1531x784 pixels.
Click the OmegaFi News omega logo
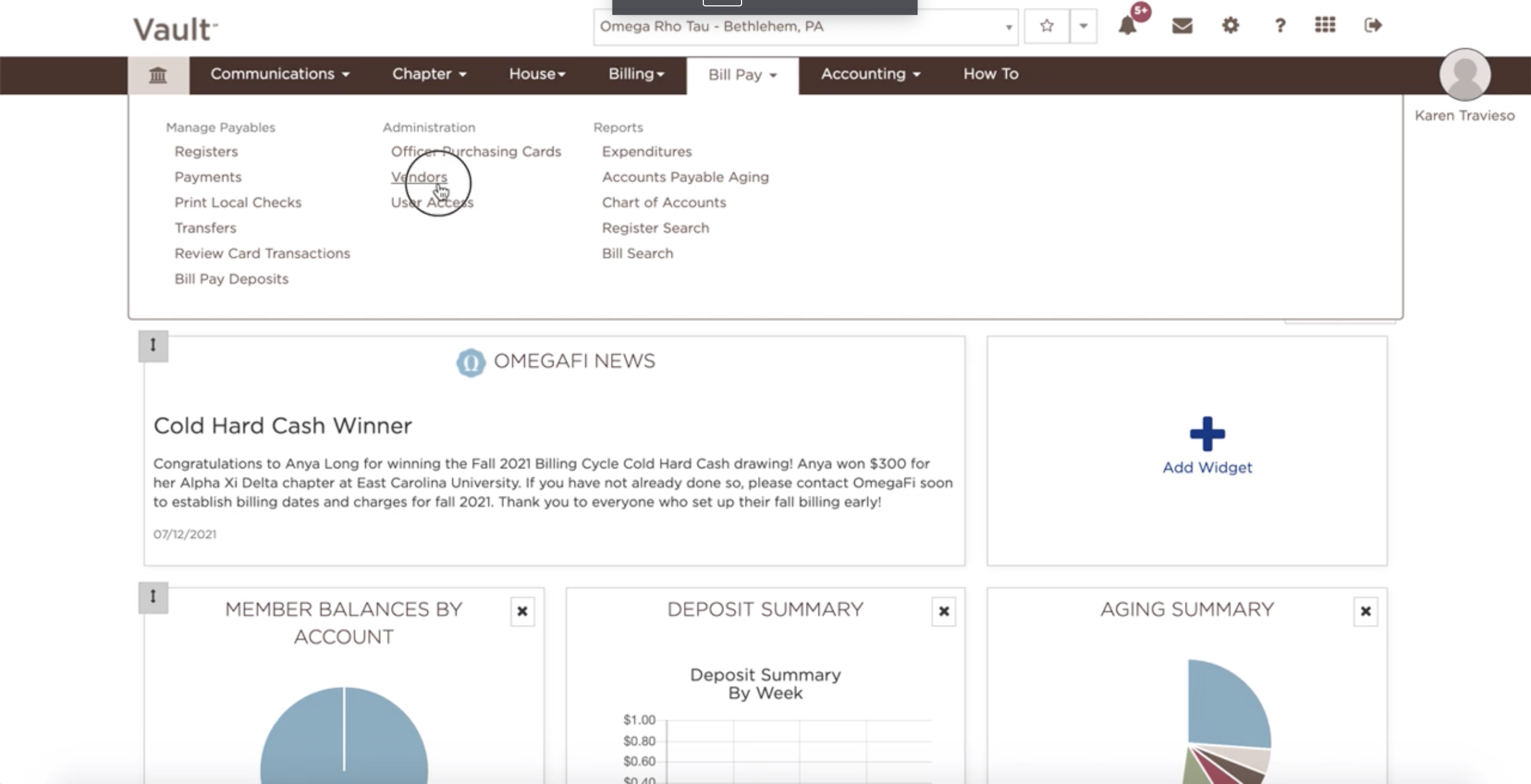click(x=470, y=361)
